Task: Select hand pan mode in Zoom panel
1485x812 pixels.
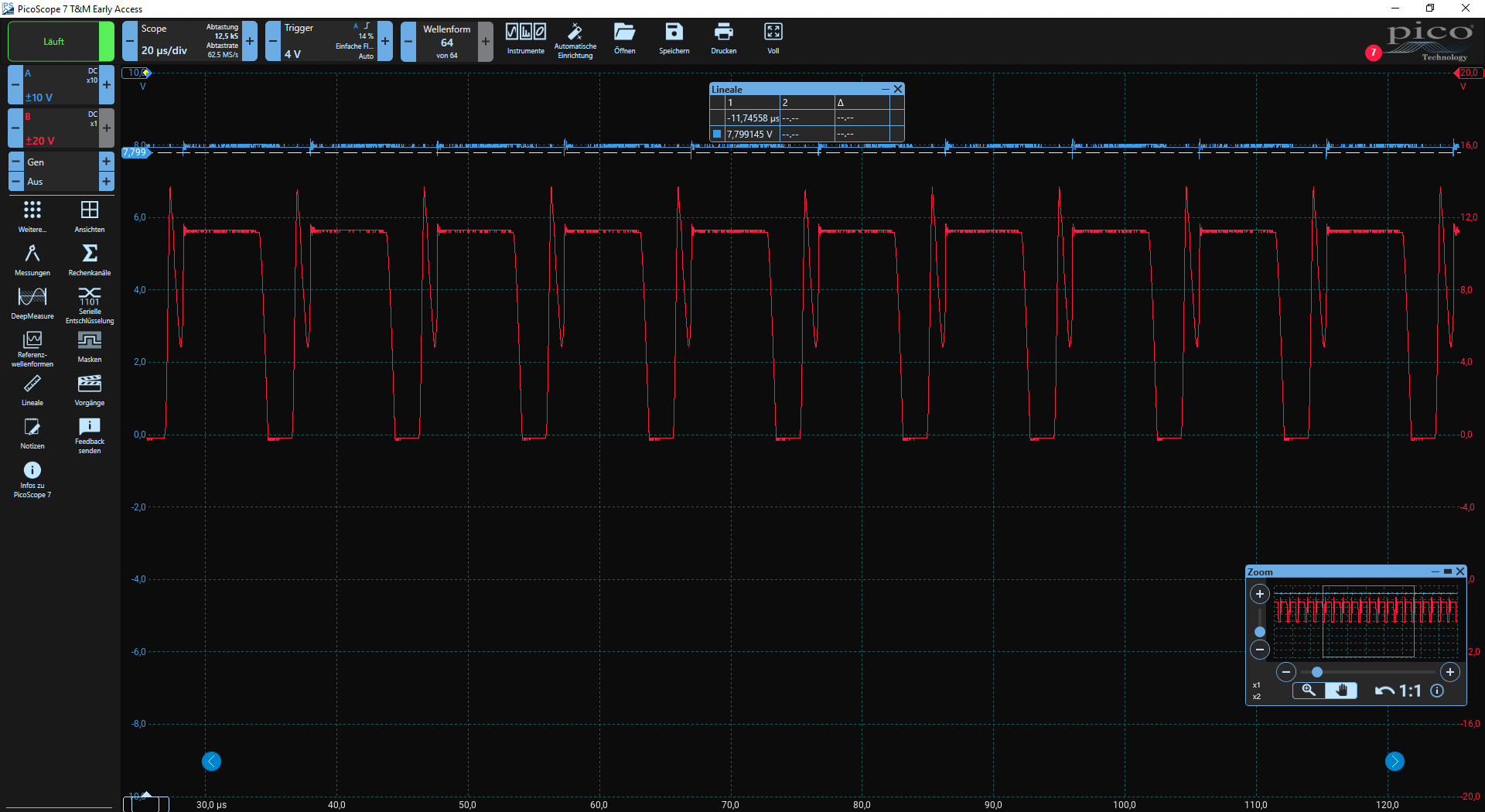Action: point(1341,691)
